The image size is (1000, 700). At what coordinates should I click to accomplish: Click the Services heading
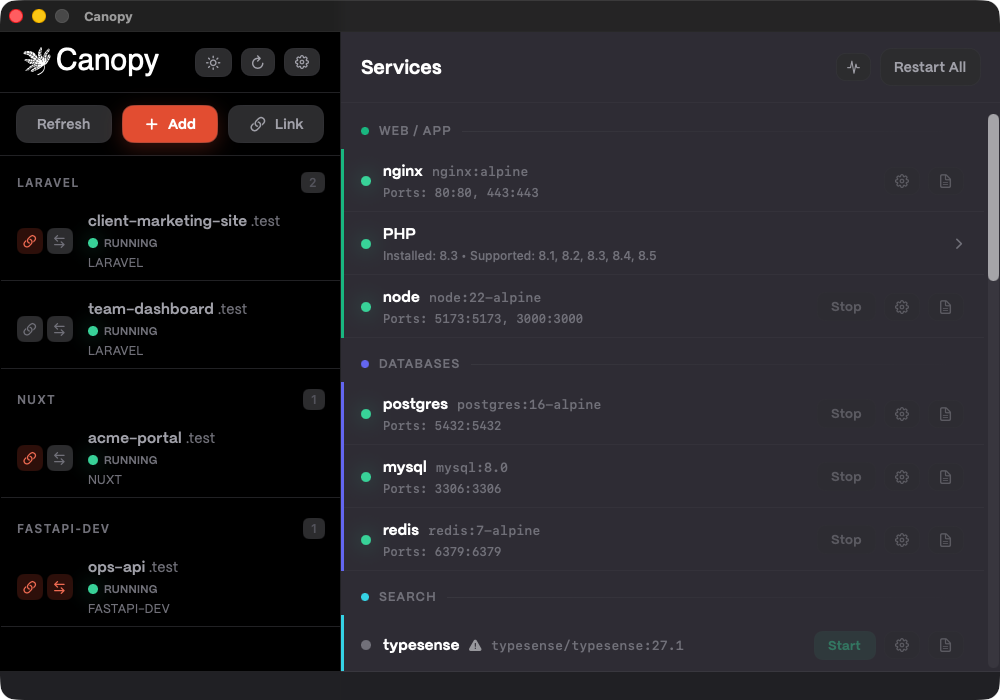tap(401, 67)
